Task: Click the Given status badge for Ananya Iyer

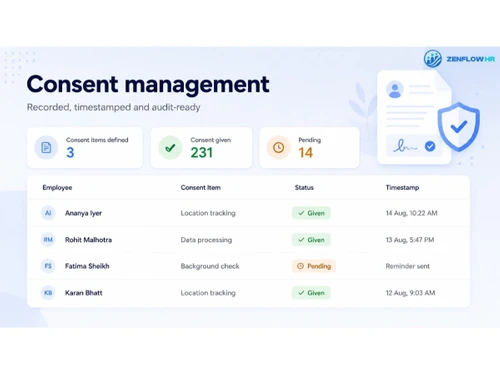Action: pos(311,213)
